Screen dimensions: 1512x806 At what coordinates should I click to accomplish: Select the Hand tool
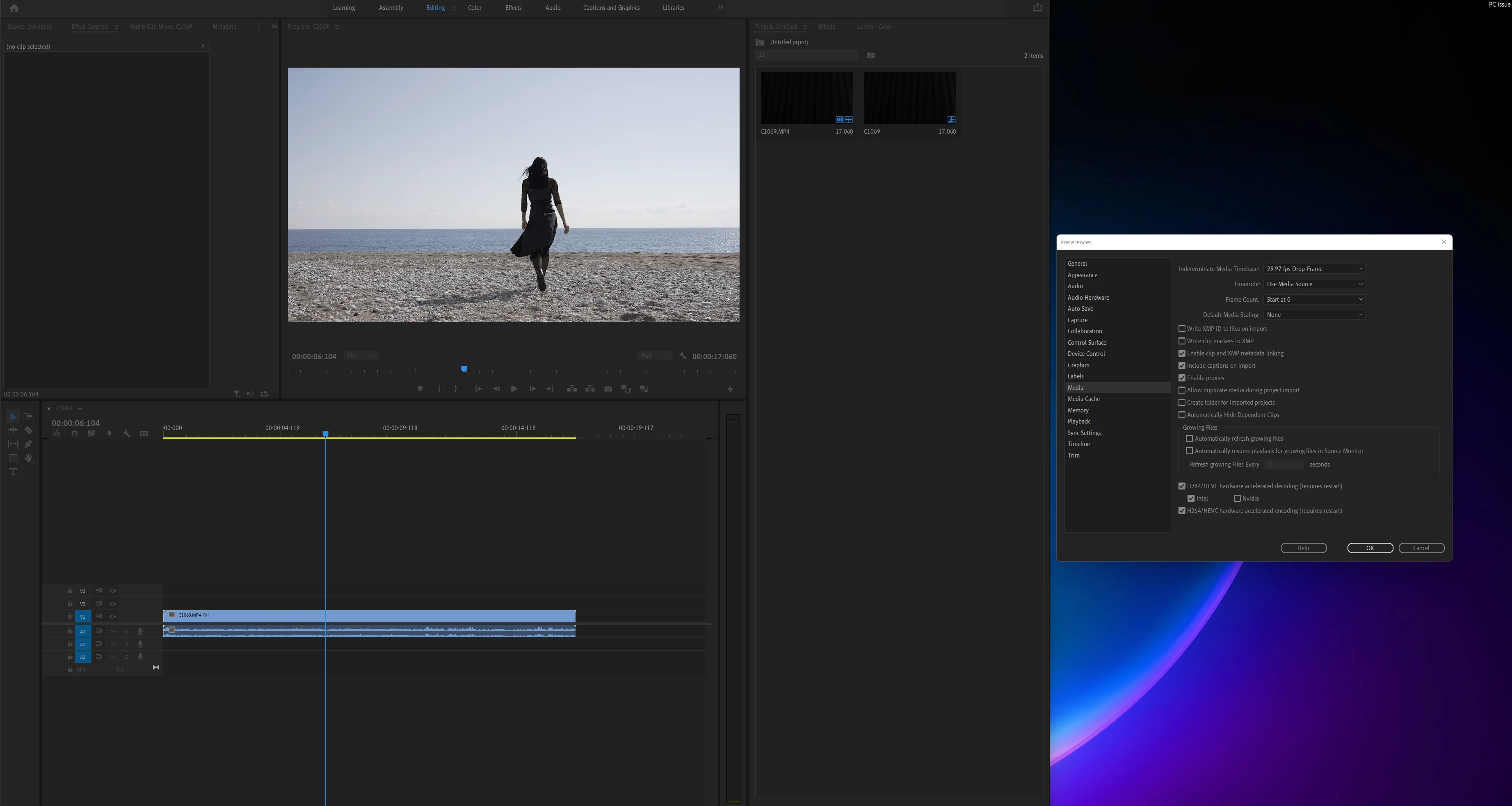(27, 458)
